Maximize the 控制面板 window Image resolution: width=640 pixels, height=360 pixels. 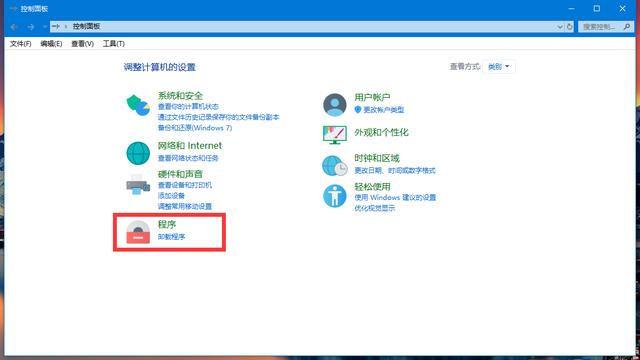[x=597, y=9]
